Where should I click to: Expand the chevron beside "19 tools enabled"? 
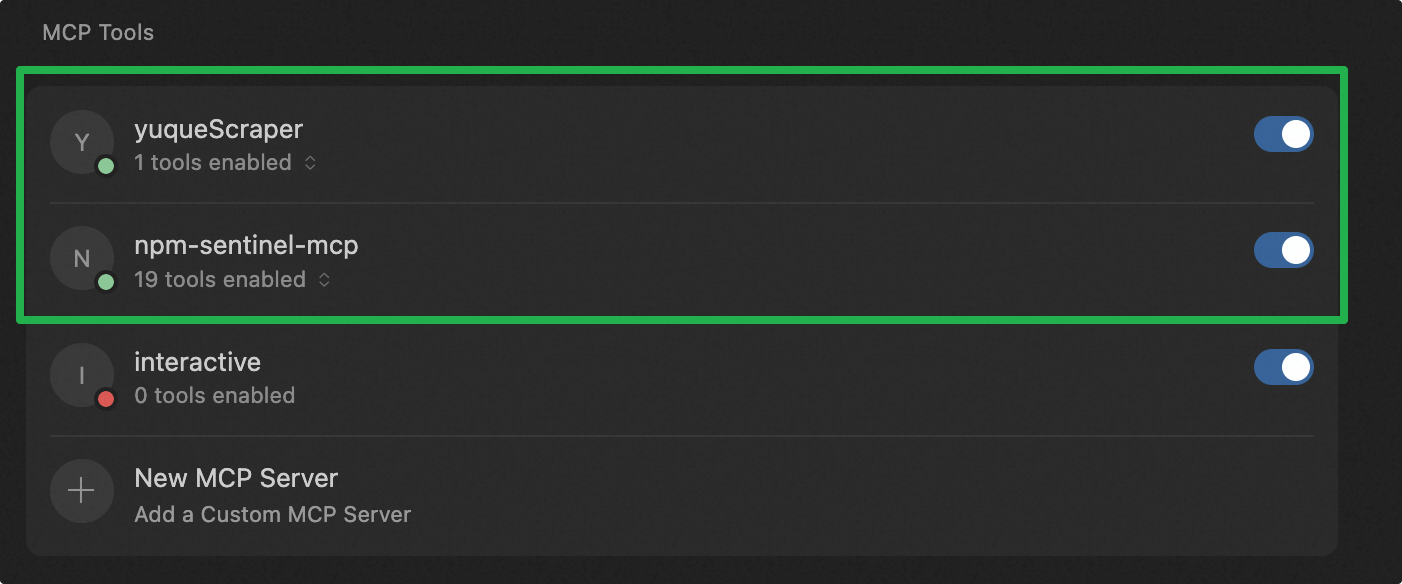point(324,280)
